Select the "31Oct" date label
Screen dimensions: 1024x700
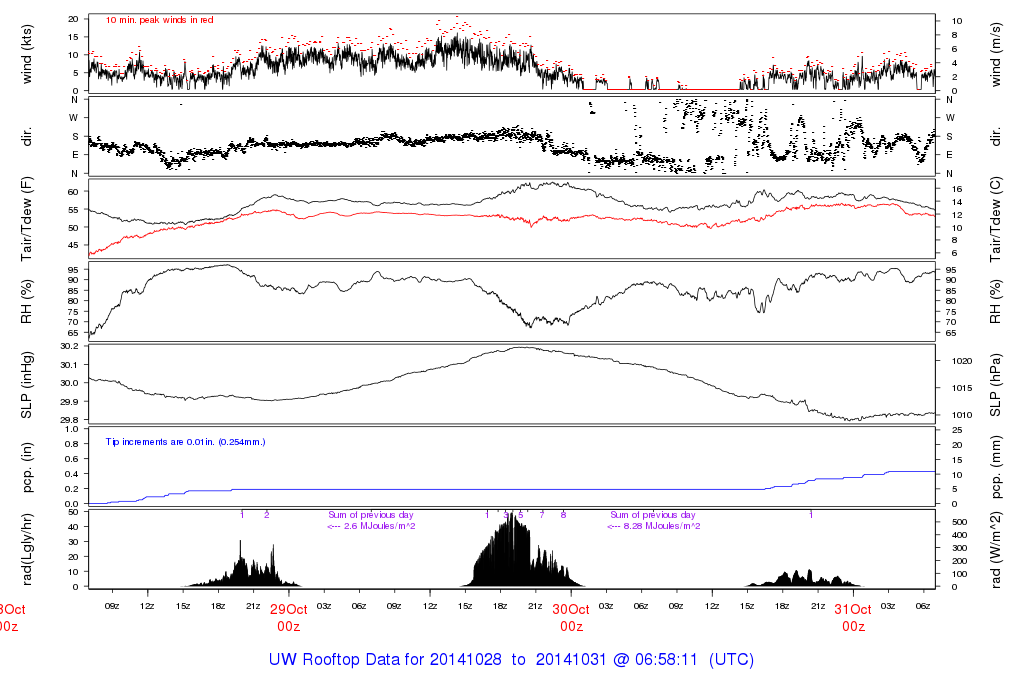pyautogui.click(x=853, y=609)
